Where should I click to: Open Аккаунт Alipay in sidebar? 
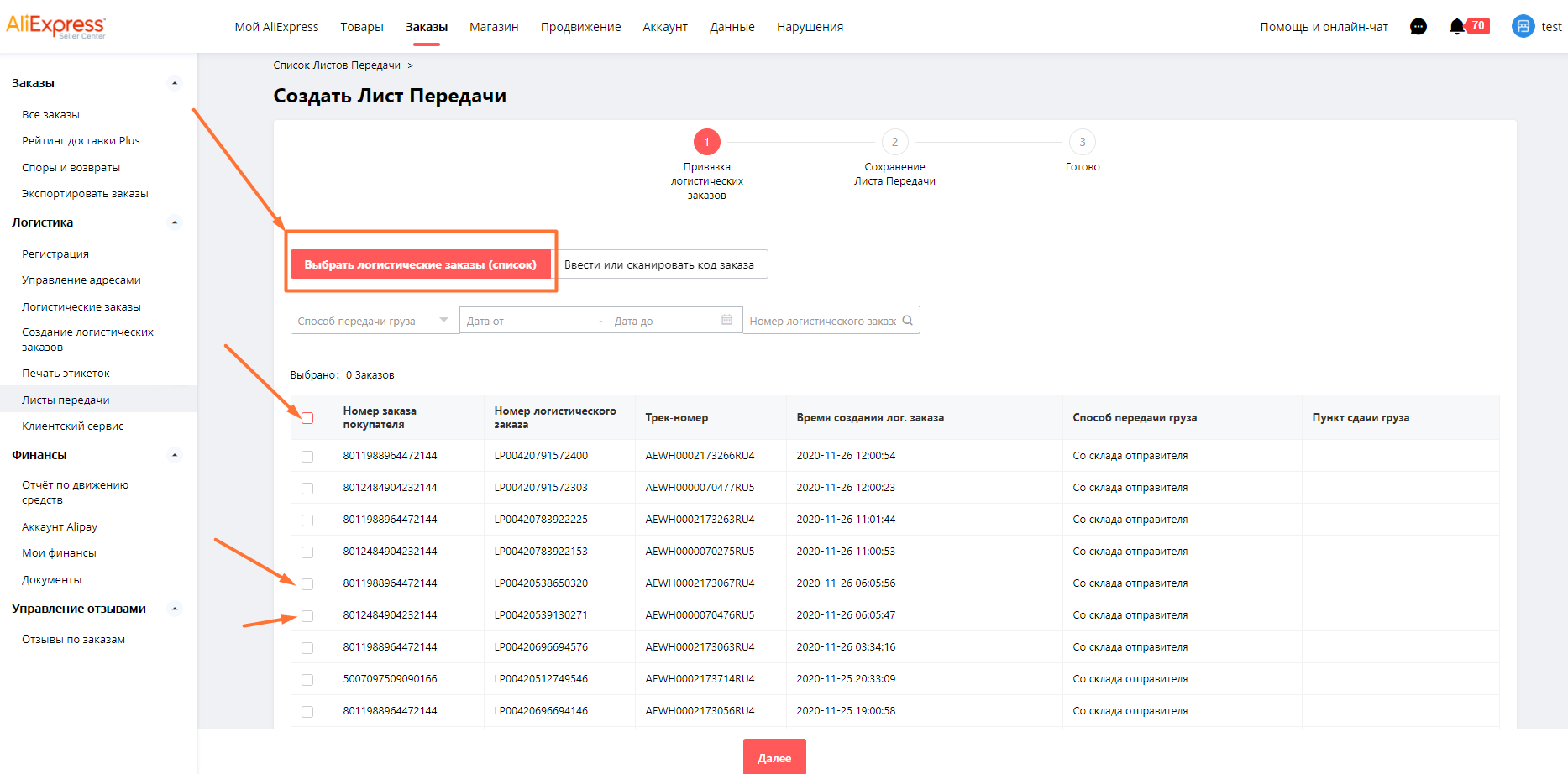[x=60, y=527]
